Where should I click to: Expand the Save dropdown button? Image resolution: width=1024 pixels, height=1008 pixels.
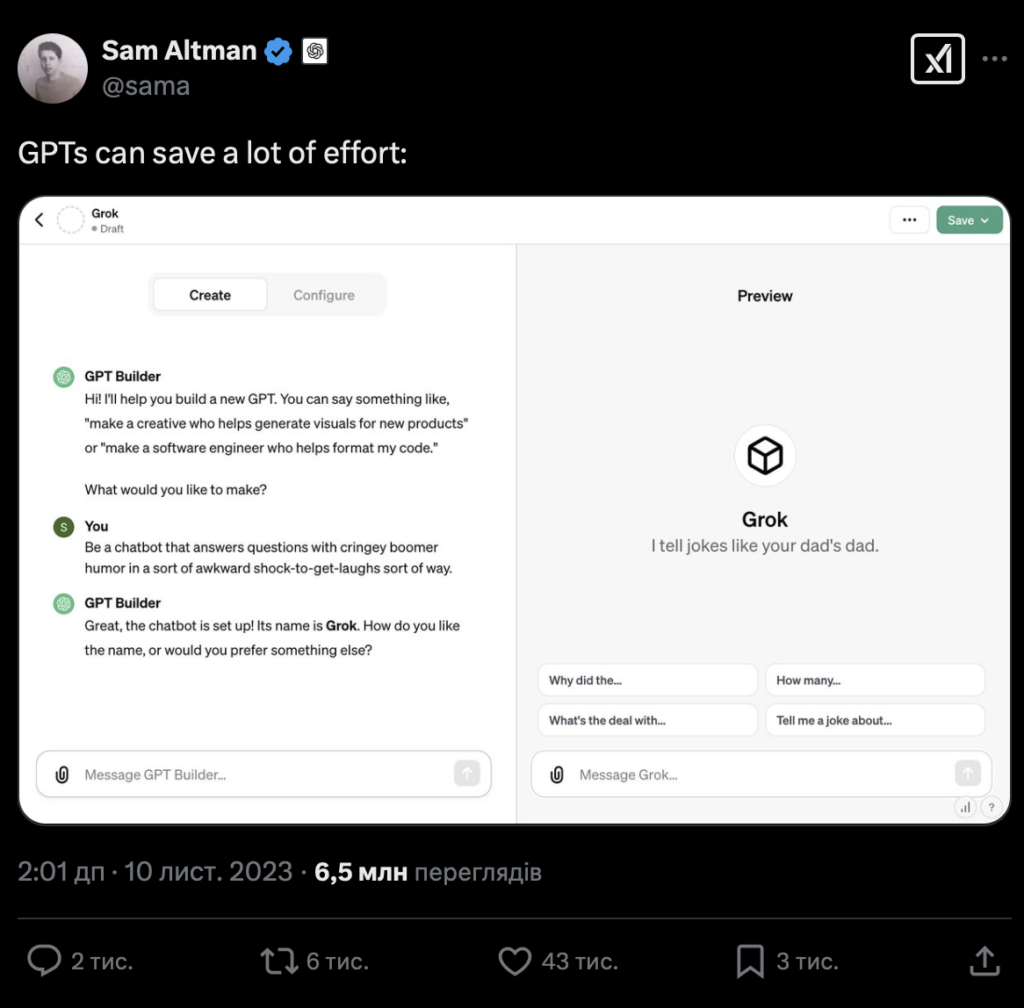[x=968, y=220]
